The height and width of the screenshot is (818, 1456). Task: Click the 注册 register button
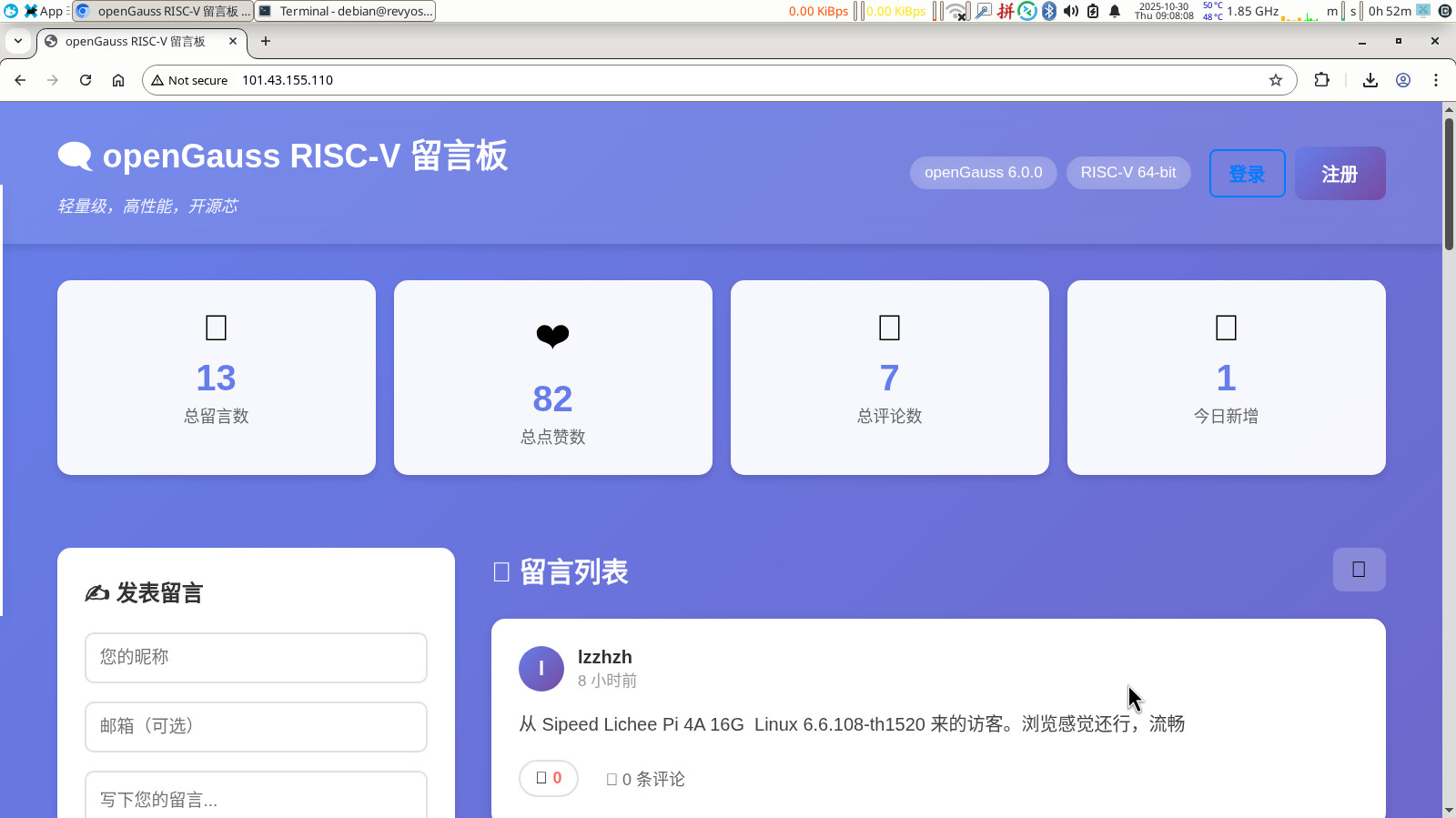pyautogui.click(x=1340, y=173)
